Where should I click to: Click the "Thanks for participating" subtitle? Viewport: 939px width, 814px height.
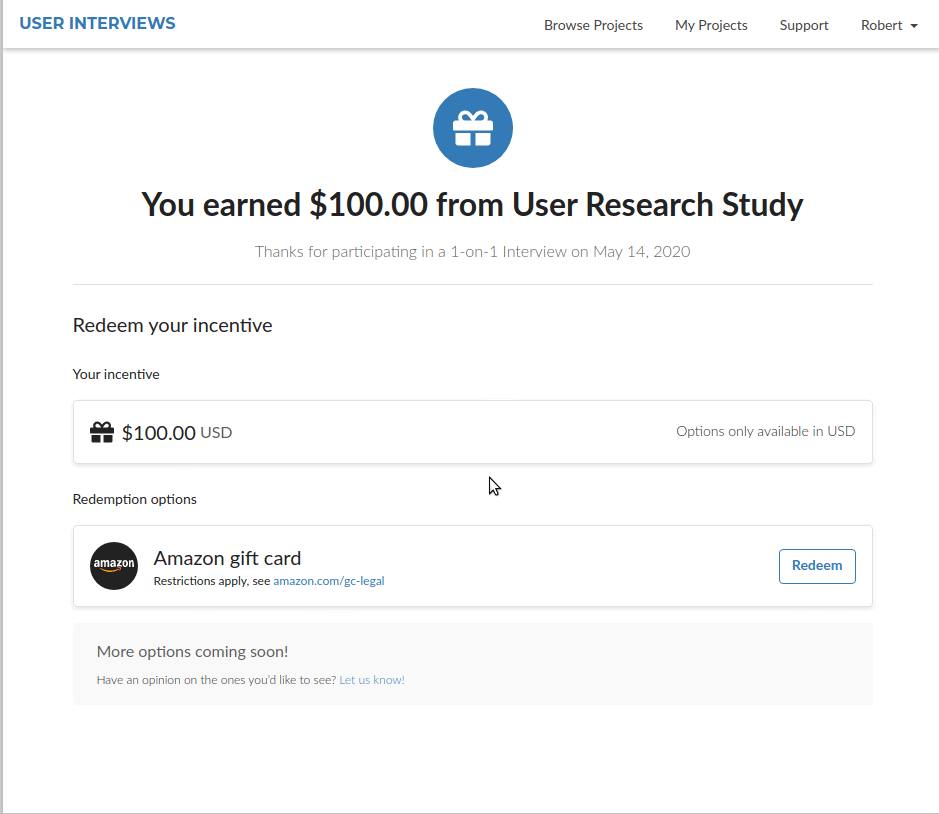472,251
